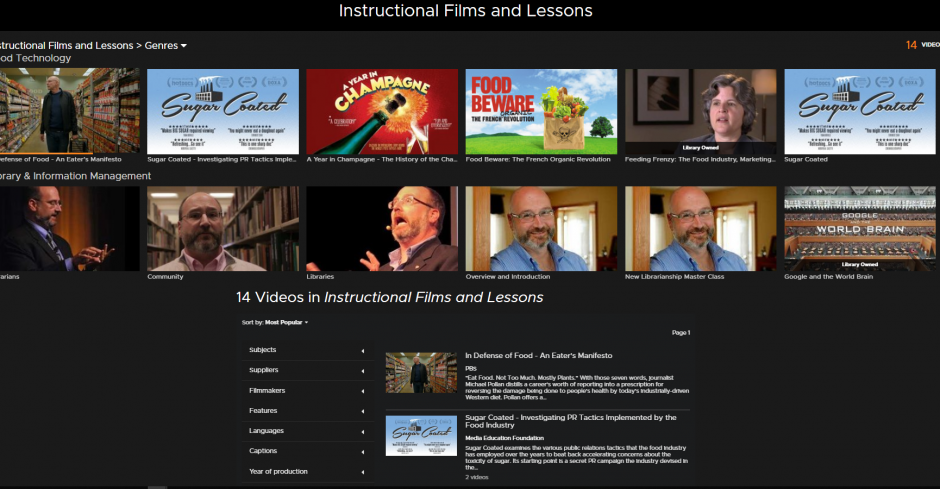Expand the Captions filter
Screen dimensions: 940x489
click(x=307, y=451)
